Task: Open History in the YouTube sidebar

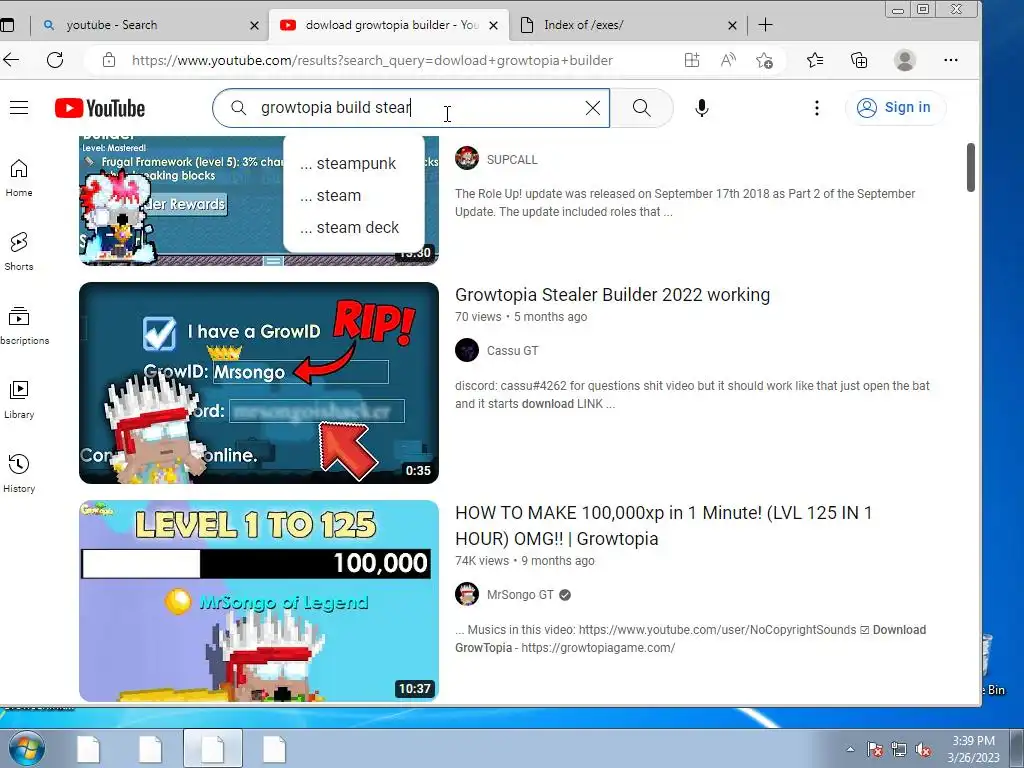Action: click(x=19, y=473)
